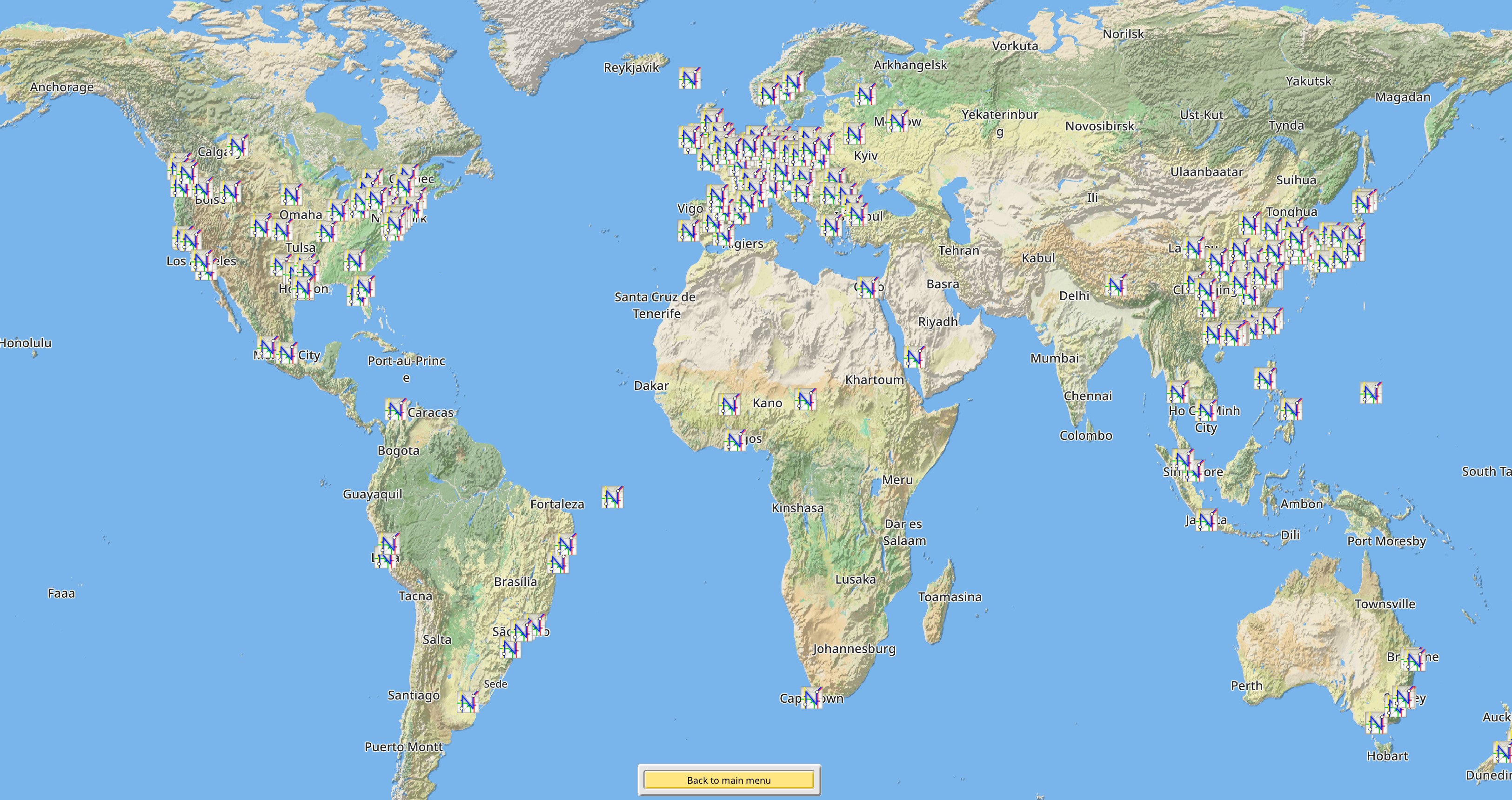Click the Bogota city label
Image resolution: width=1512 pixels, height=800 pixels.
click(x=399, y=451)
